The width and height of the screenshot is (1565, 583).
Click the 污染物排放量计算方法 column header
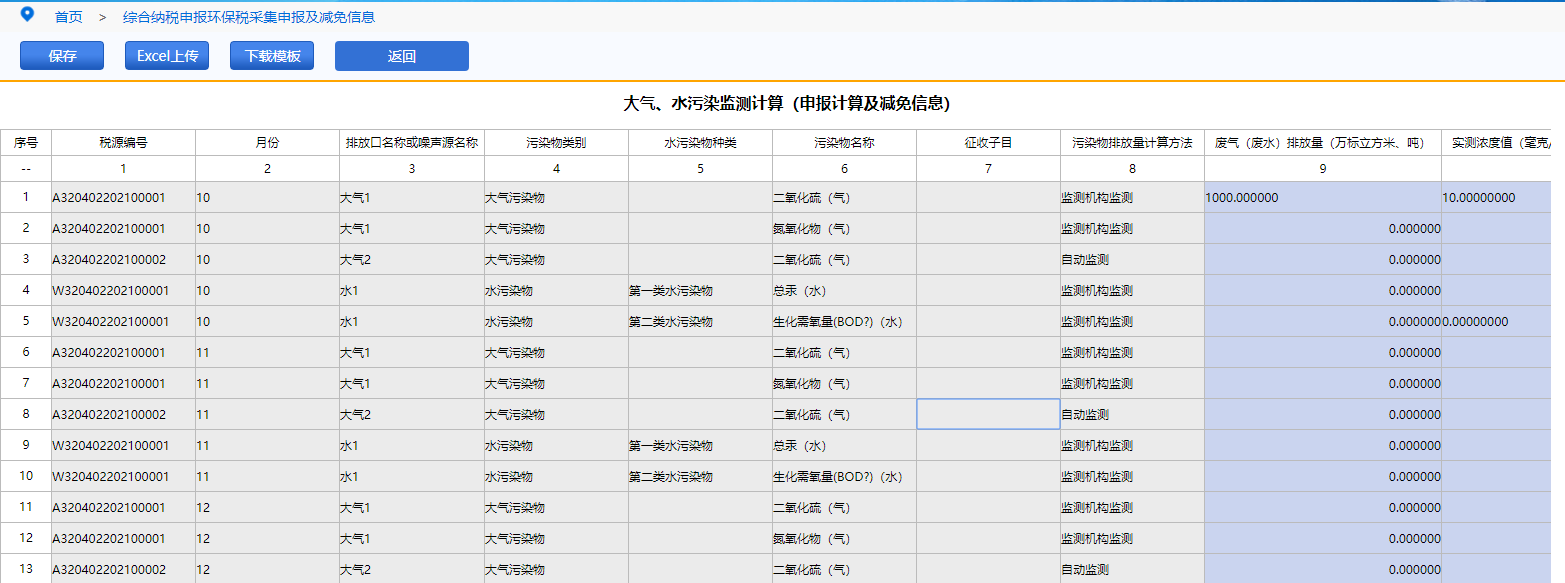(x=1132, y=143)
